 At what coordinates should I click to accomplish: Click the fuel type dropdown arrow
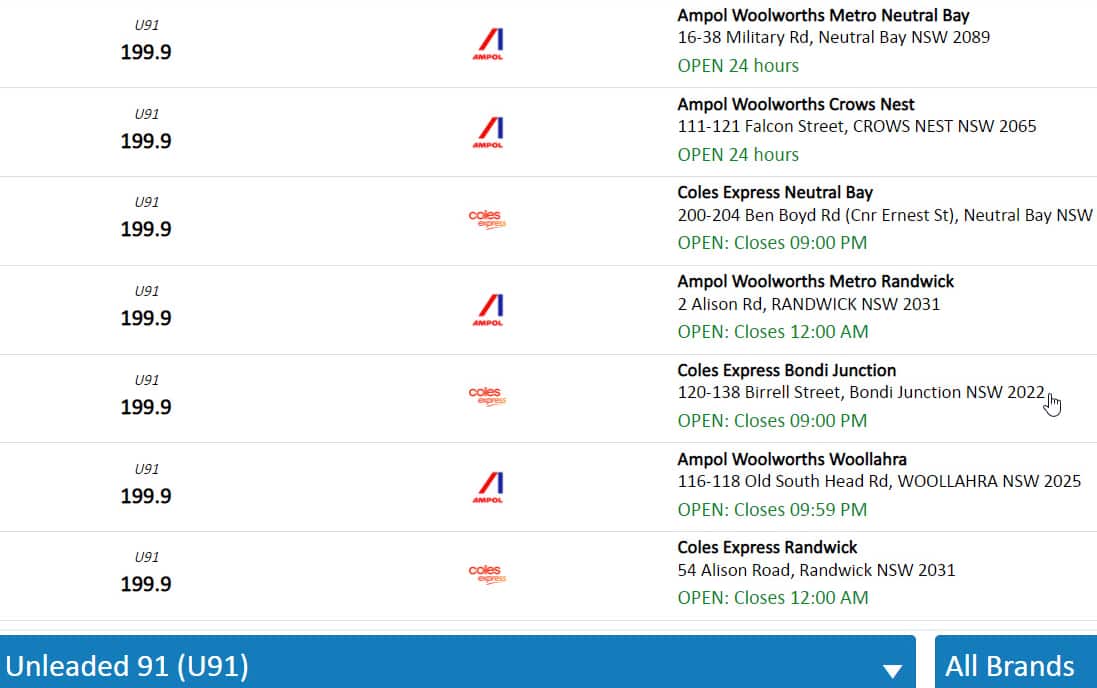(x=892, y=669)
